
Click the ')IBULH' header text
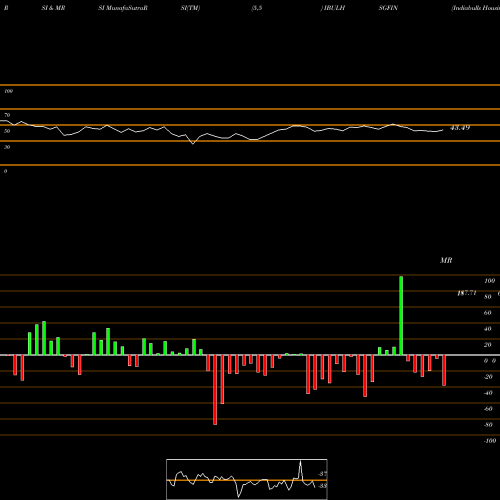[333, 8]
